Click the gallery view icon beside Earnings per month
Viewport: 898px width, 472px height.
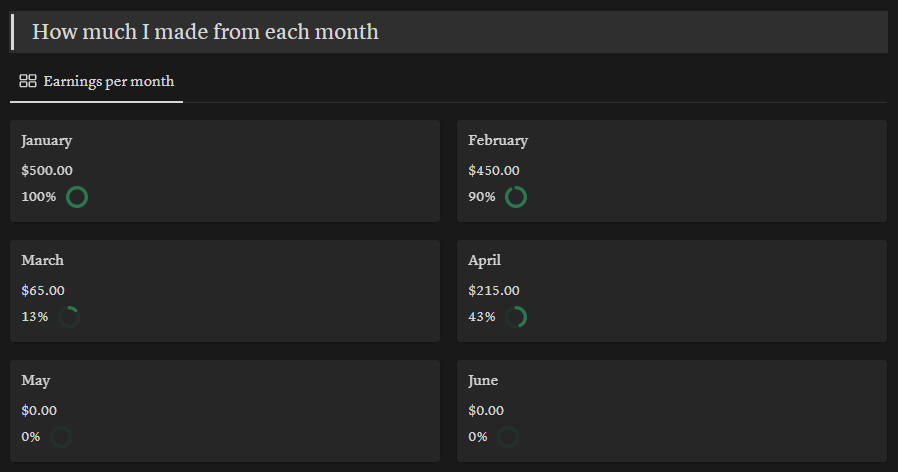[x=28, y=81]
